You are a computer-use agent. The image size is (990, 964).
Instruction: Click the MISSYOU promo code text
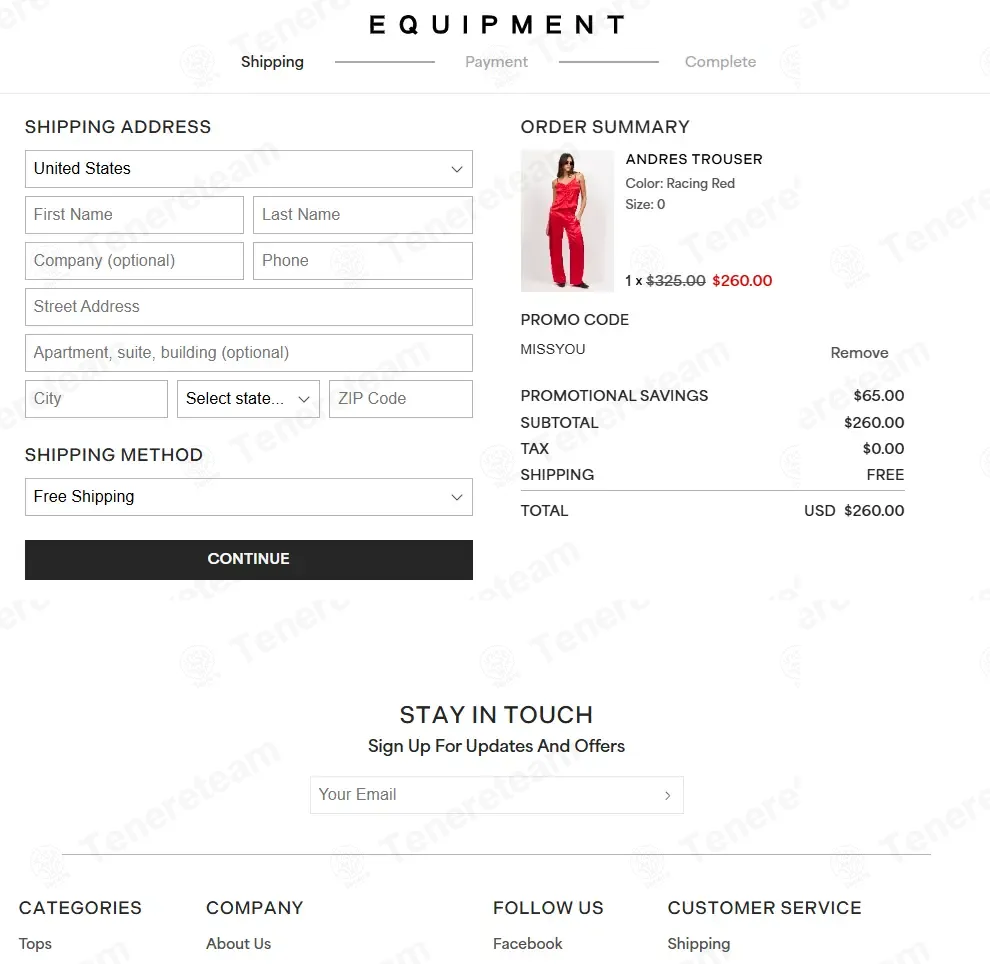pos(552,349)
